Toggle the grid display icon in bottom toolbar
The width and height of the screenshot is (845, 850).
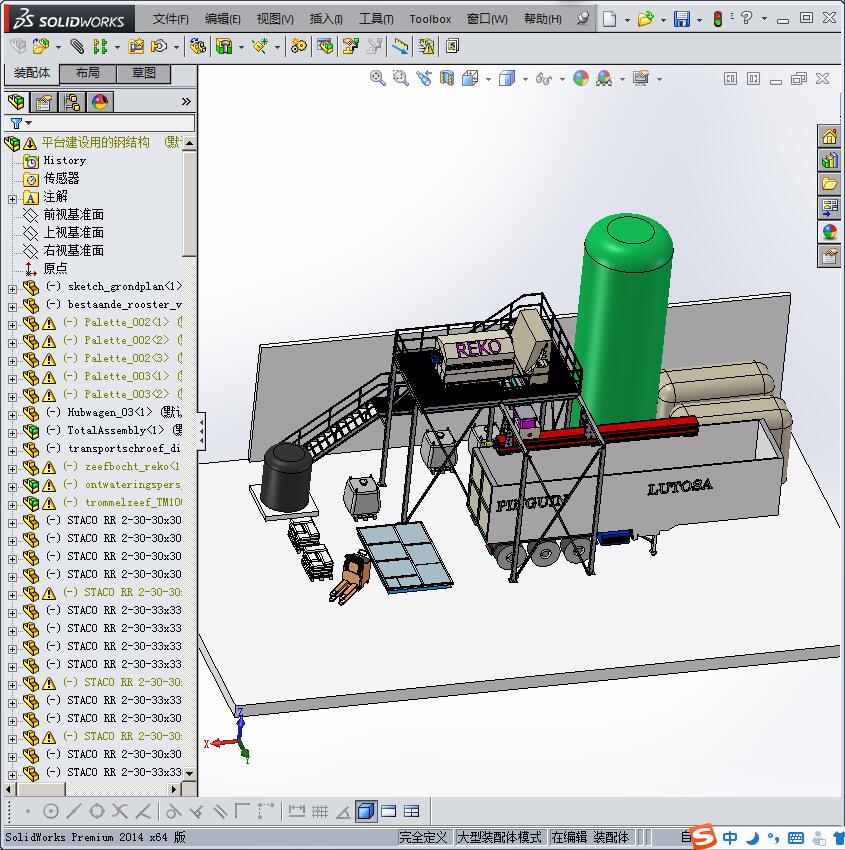(x=320, y=811)
